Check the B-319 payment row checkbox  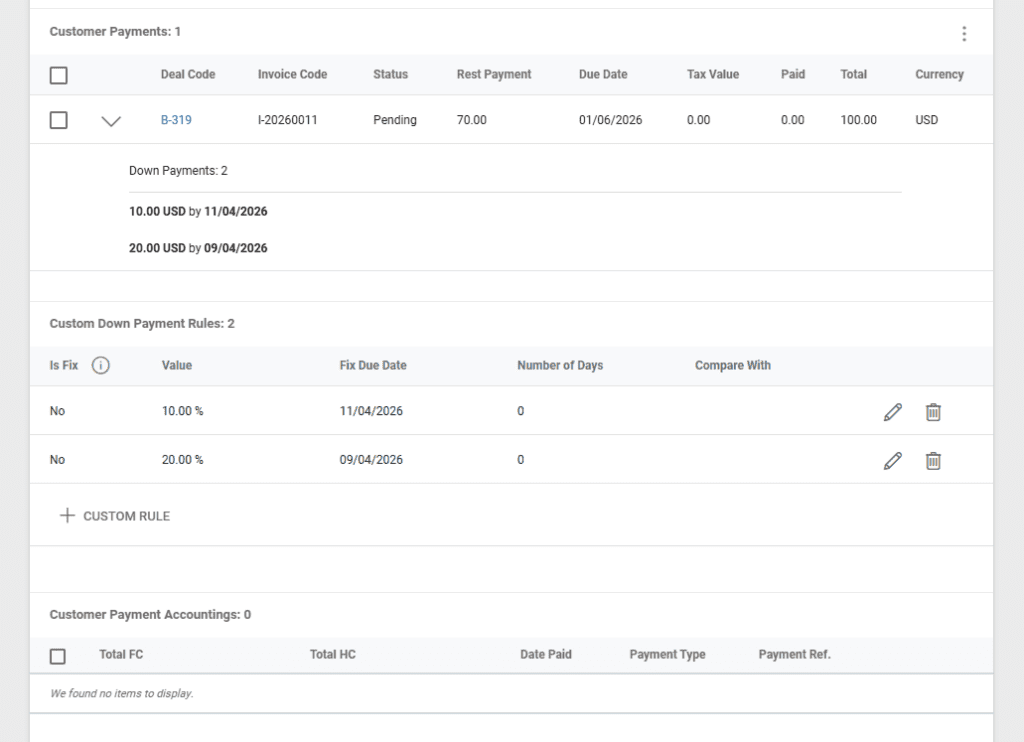tap(59, 120)
